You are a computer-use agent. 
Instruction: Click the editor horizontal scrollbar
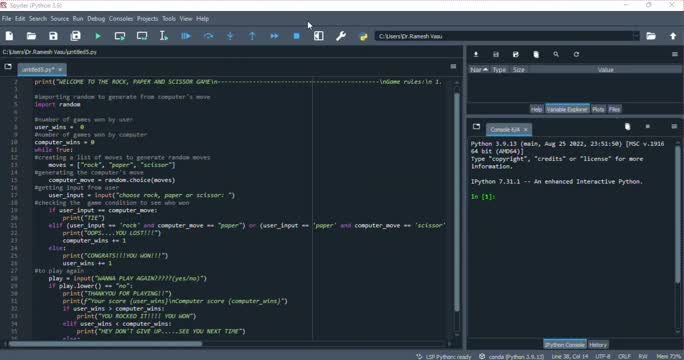point(106,344)
